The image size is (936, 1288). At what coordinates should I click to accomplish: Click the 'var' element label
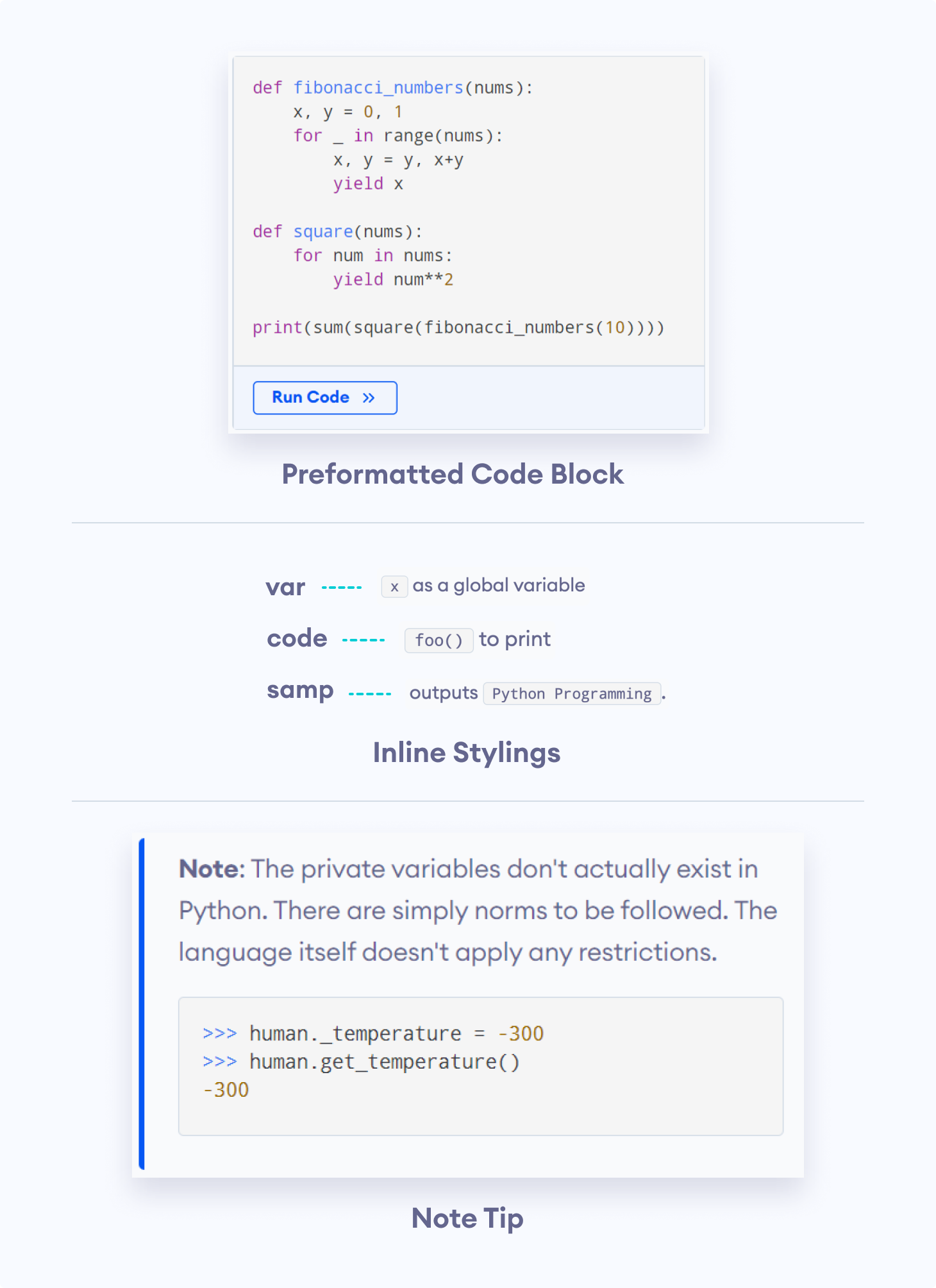[285, 587]
